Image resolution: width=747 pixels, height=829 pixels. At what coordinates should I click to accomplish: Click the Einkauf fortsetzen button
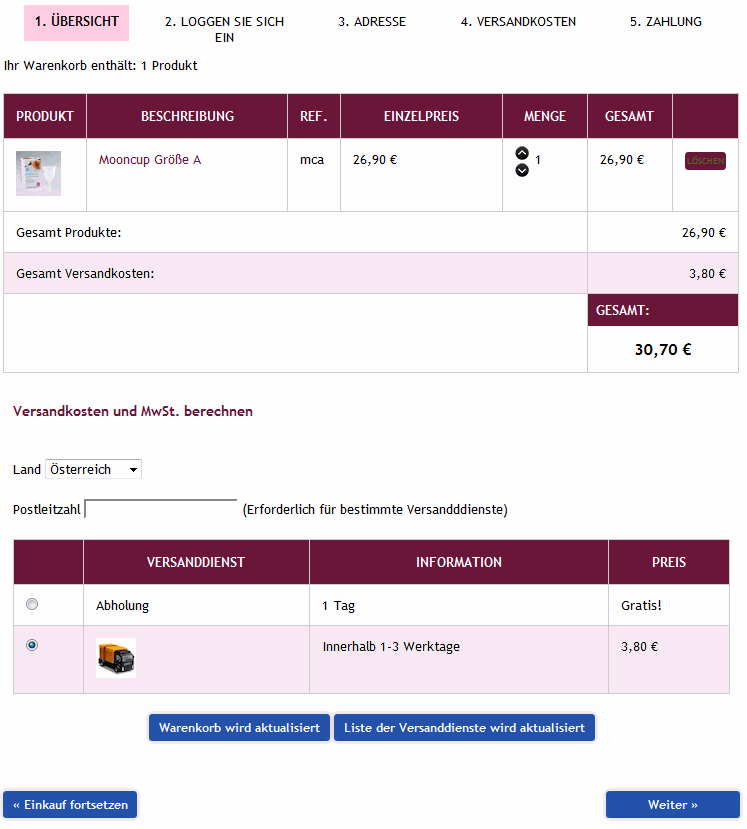70,805
